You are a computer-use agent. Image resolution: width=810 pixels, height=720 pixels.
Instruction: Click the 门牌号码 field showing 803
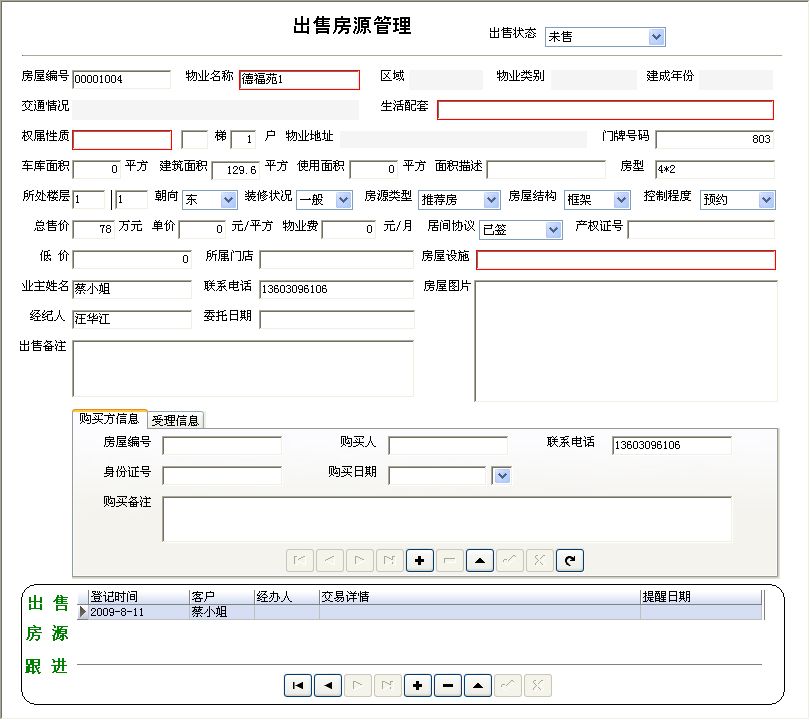(715, 139)
